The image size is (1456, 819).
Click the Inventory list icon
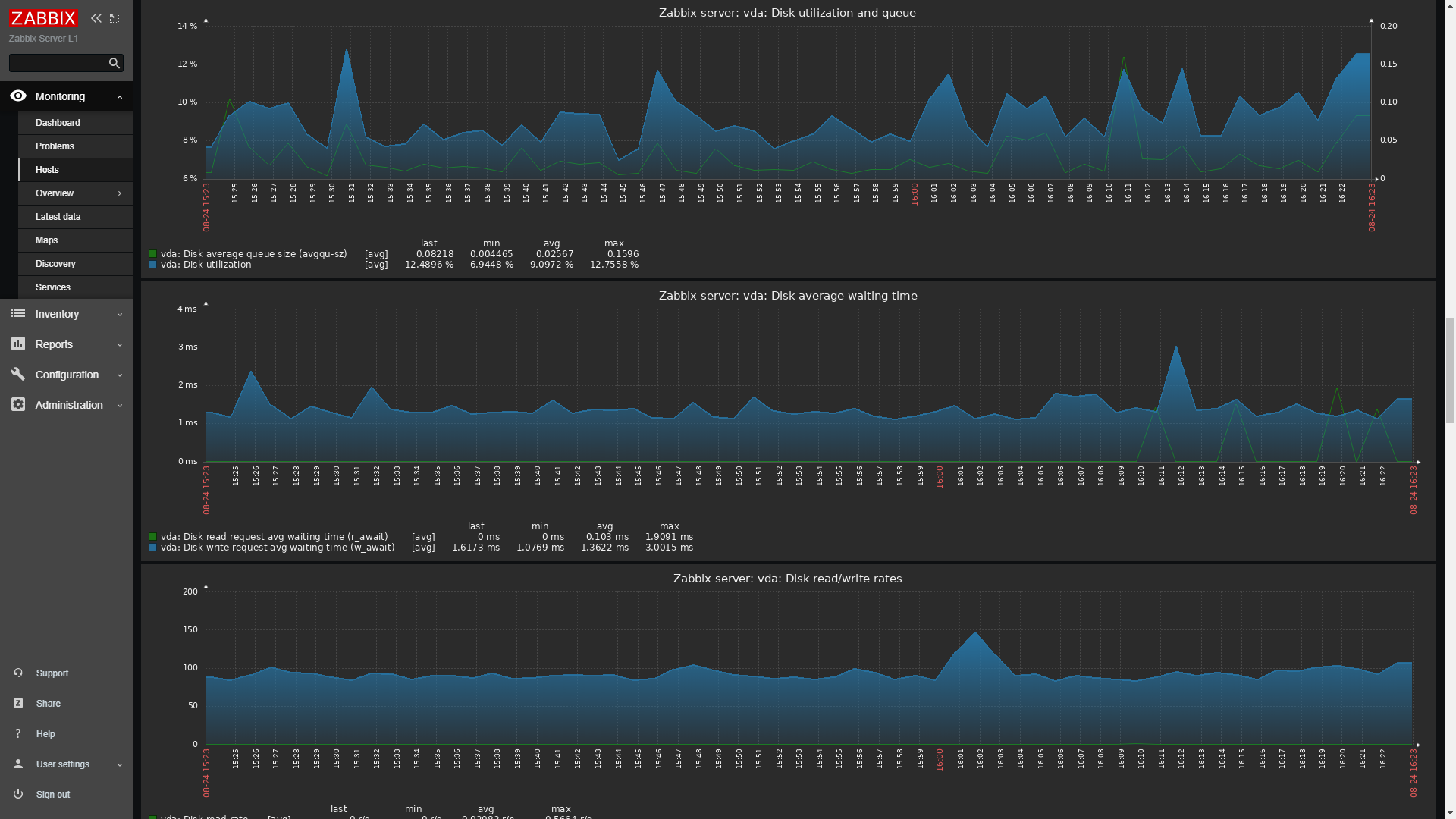pos(18,313)
